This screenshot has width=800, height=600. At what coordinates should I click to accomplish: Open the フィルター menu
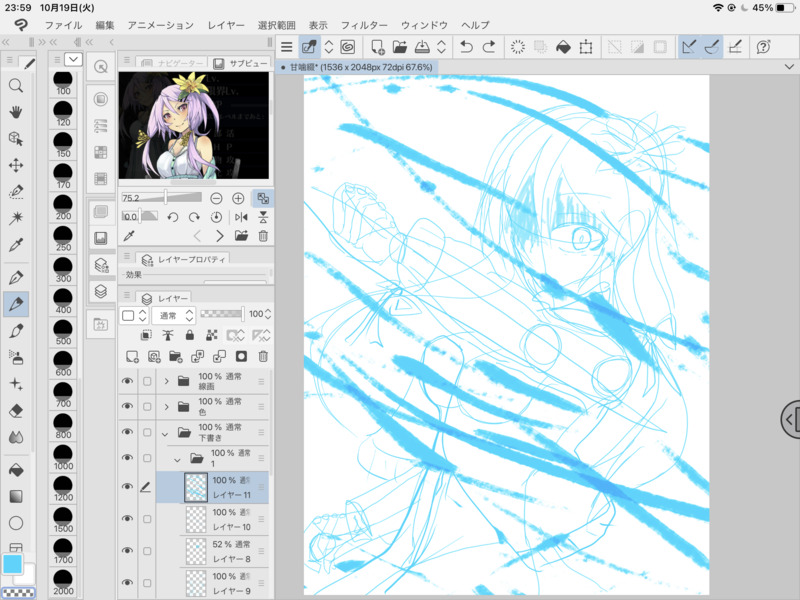point(364,24)
